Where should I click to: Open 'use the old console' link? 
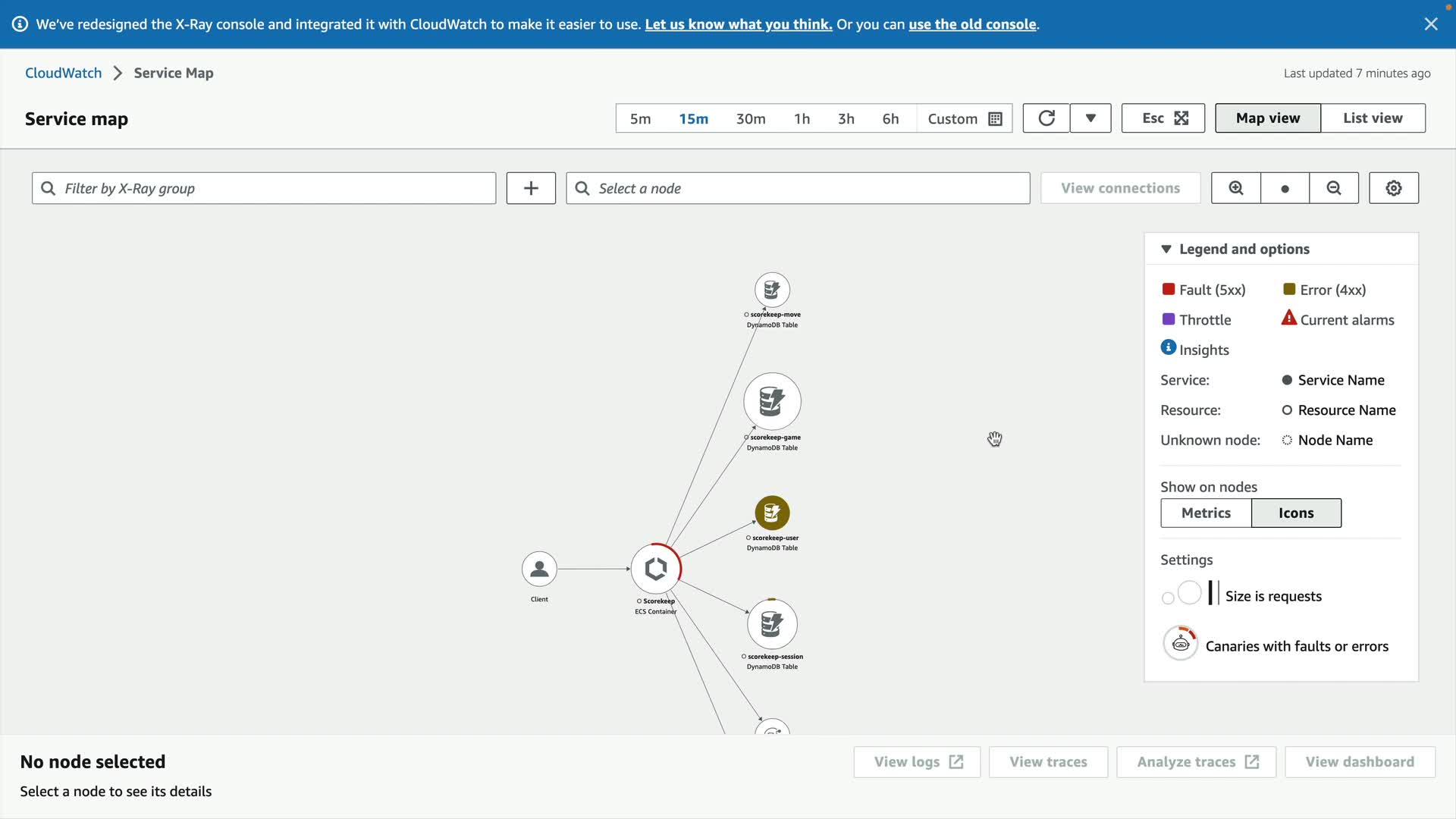(971, 24)
